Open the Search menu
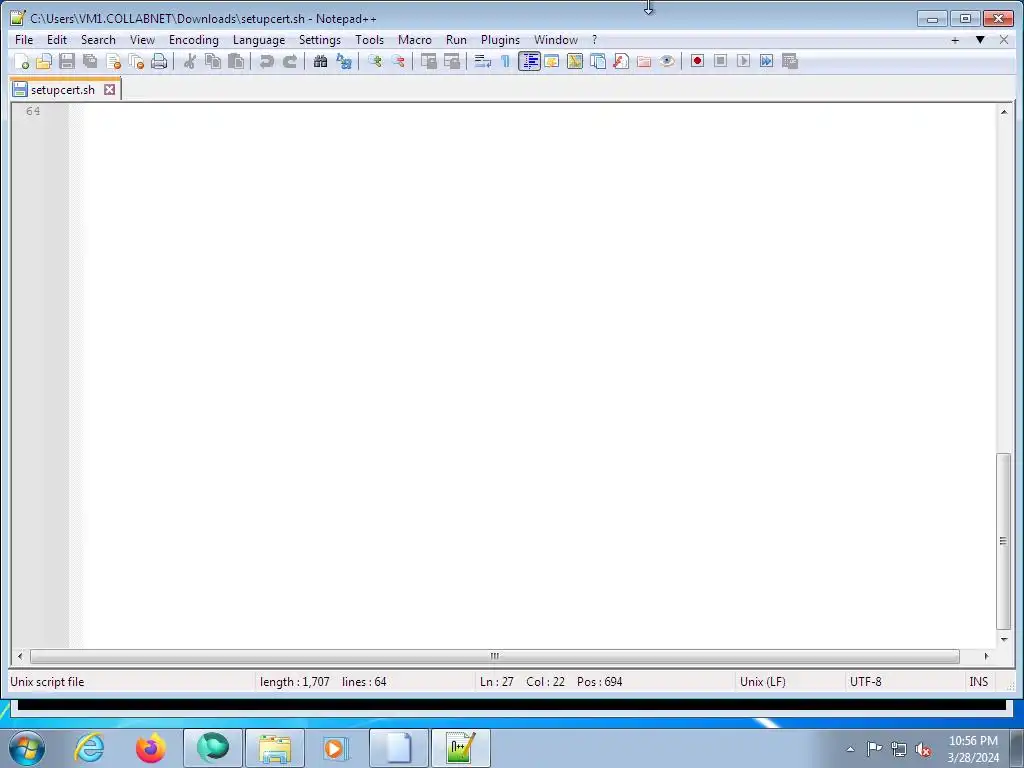Image resolution: width=1024 pixels, height=768 pixels. (x=98, y=40)
